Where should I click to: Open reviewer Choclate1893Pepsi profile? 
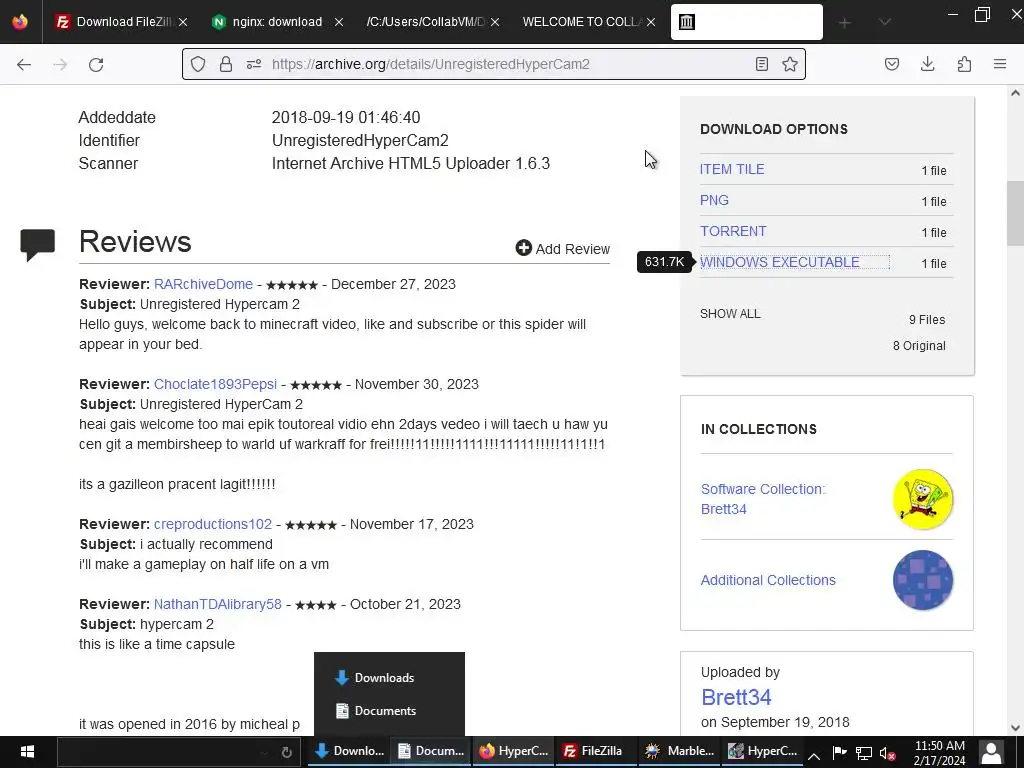[x=216, y=384]
